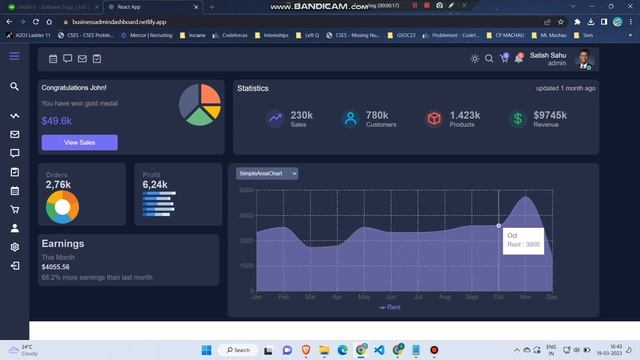Open the cart icon with badge

point(504,58)
